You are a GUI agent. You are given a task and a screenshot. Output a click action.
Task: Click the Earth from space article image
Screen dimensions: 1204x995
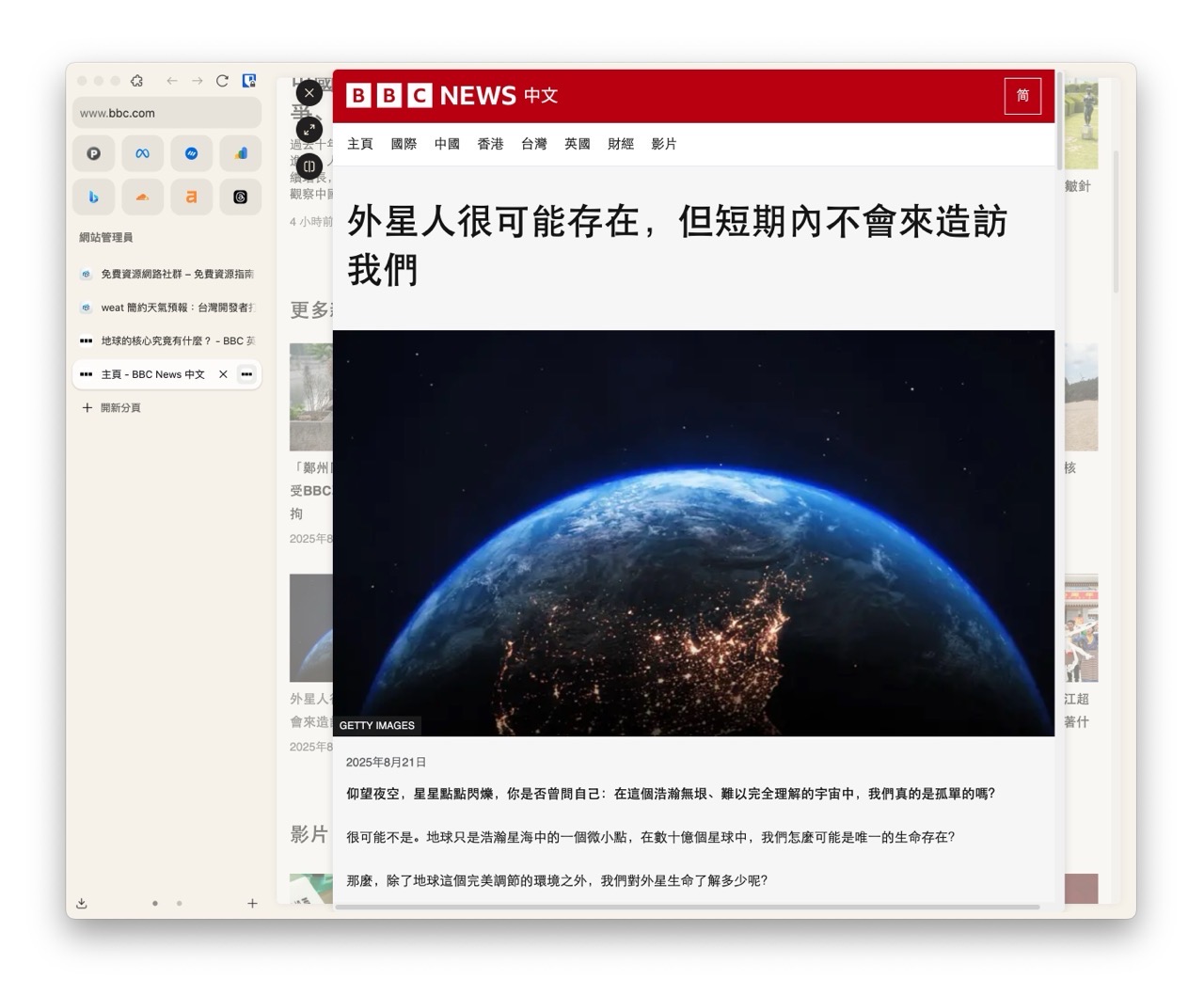point(693,533)
